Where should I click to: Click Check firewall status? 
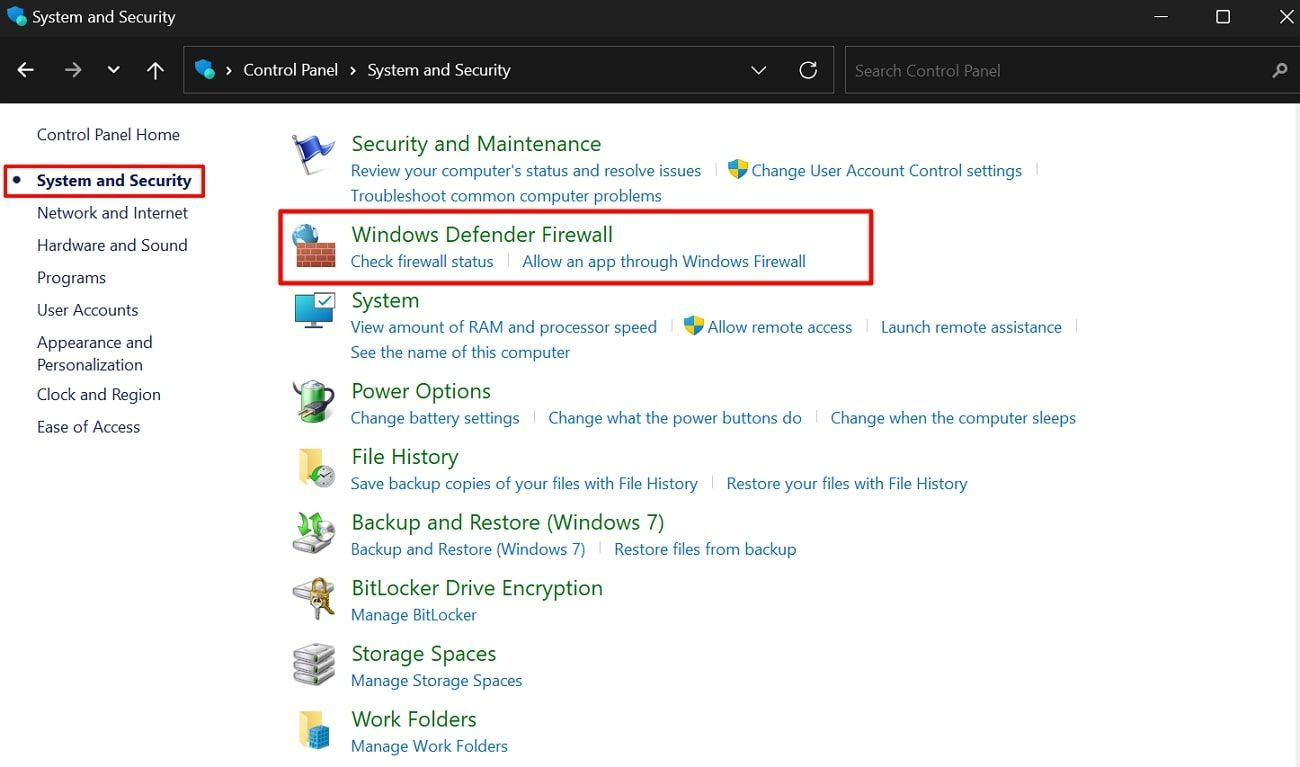[x=422, y=262]
